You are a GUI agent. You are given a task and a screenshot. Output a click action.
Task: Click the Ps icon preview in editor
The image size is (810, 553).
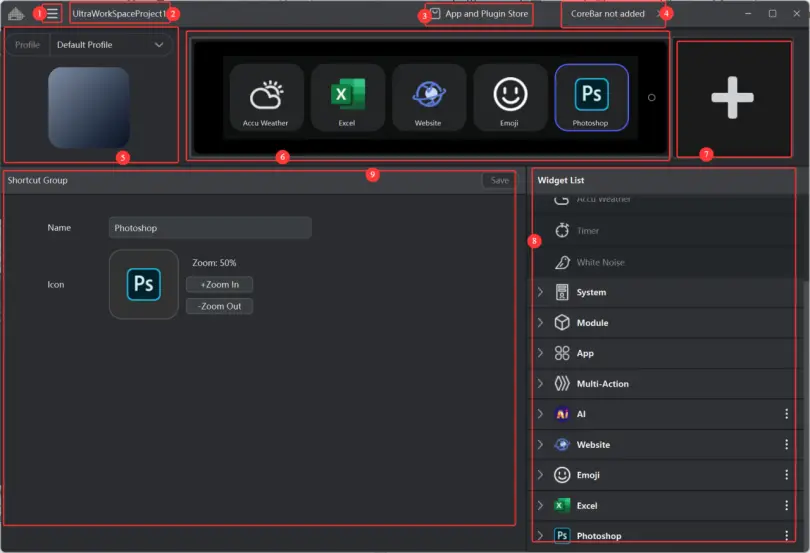tap(144, 284)
